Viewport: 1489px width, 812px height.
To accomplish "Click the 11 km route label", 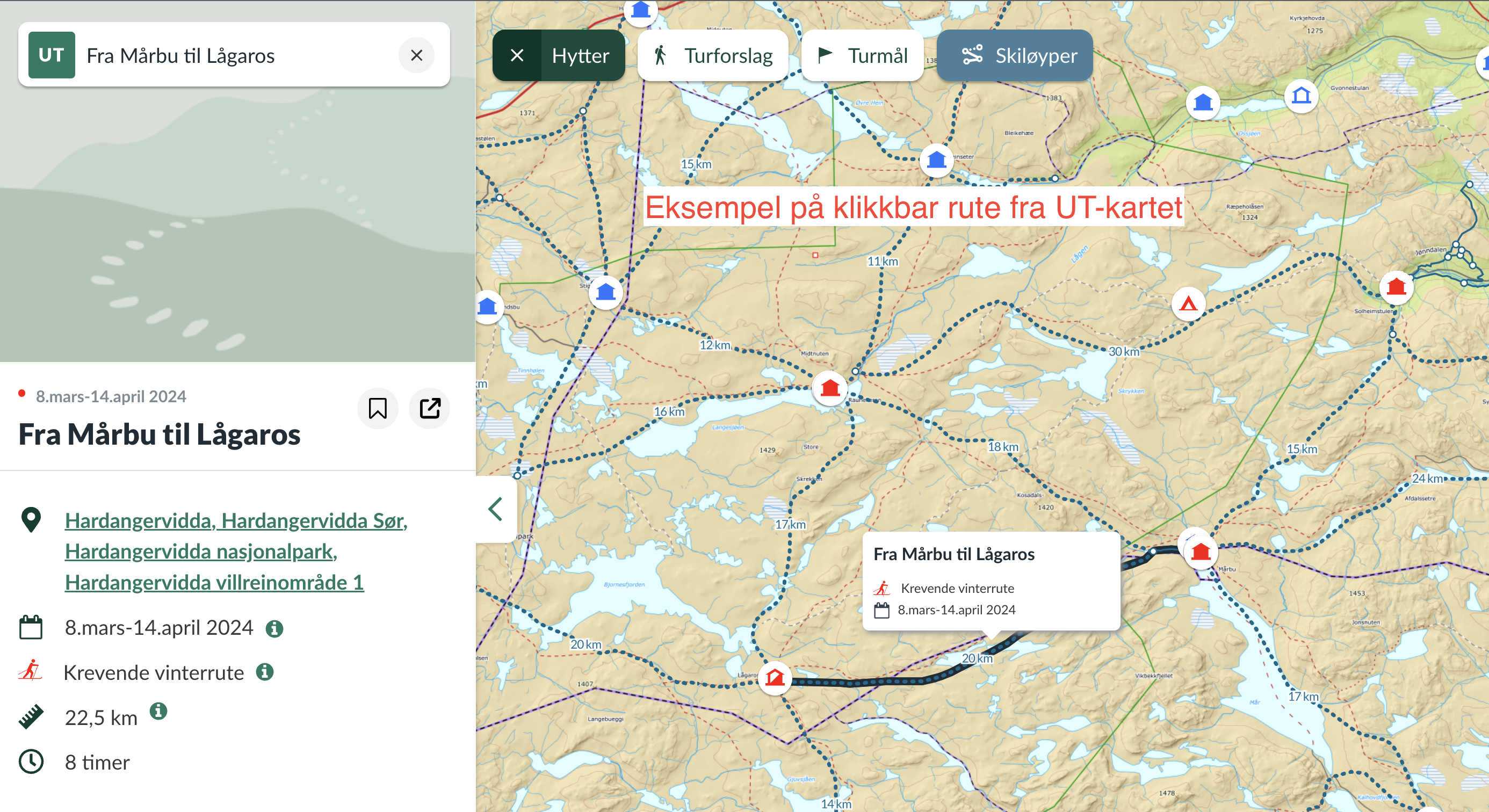I will tap(883, 261).
